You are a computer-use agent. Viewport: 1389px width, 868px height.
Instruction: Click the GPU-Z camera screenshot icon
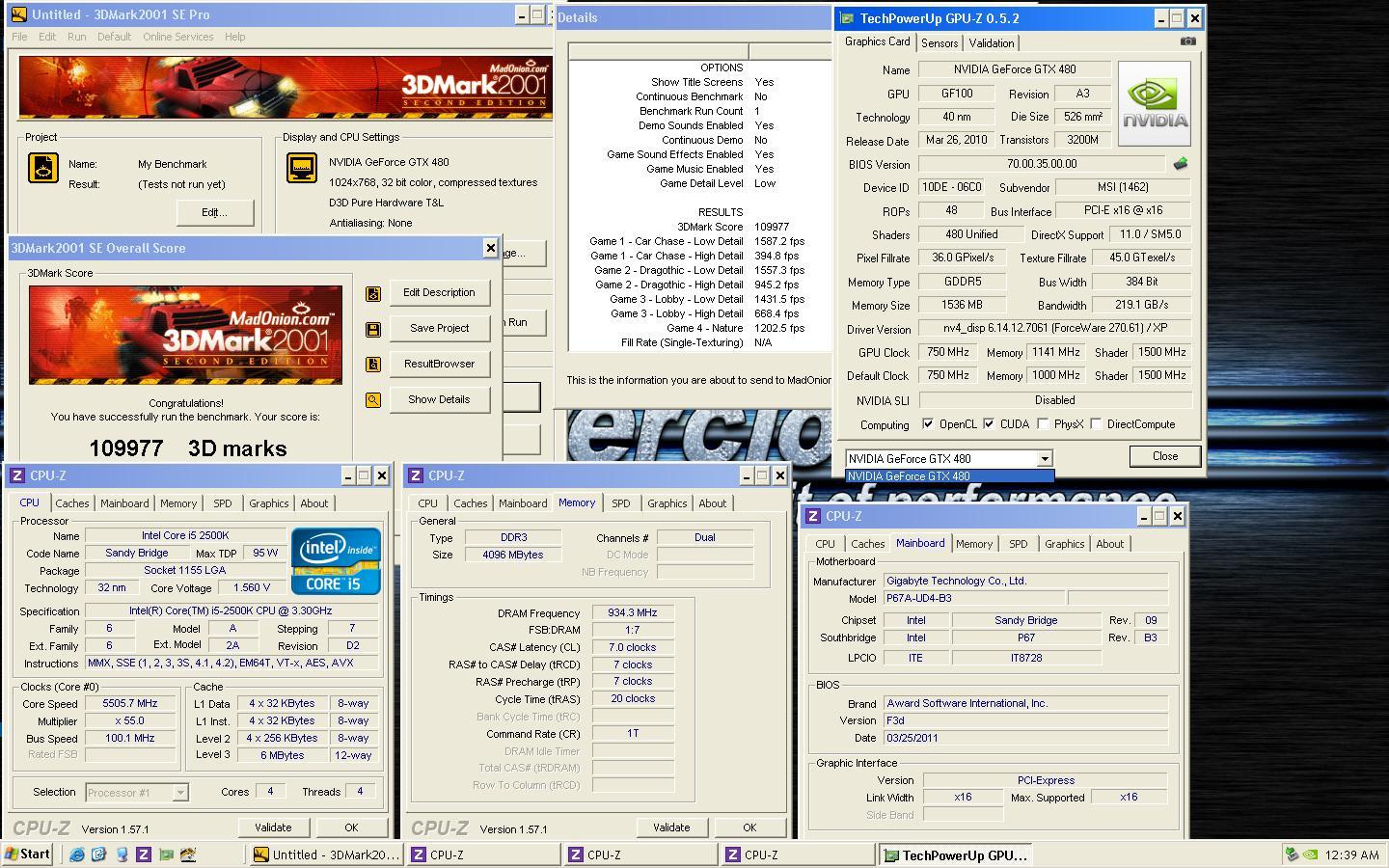1187,41
